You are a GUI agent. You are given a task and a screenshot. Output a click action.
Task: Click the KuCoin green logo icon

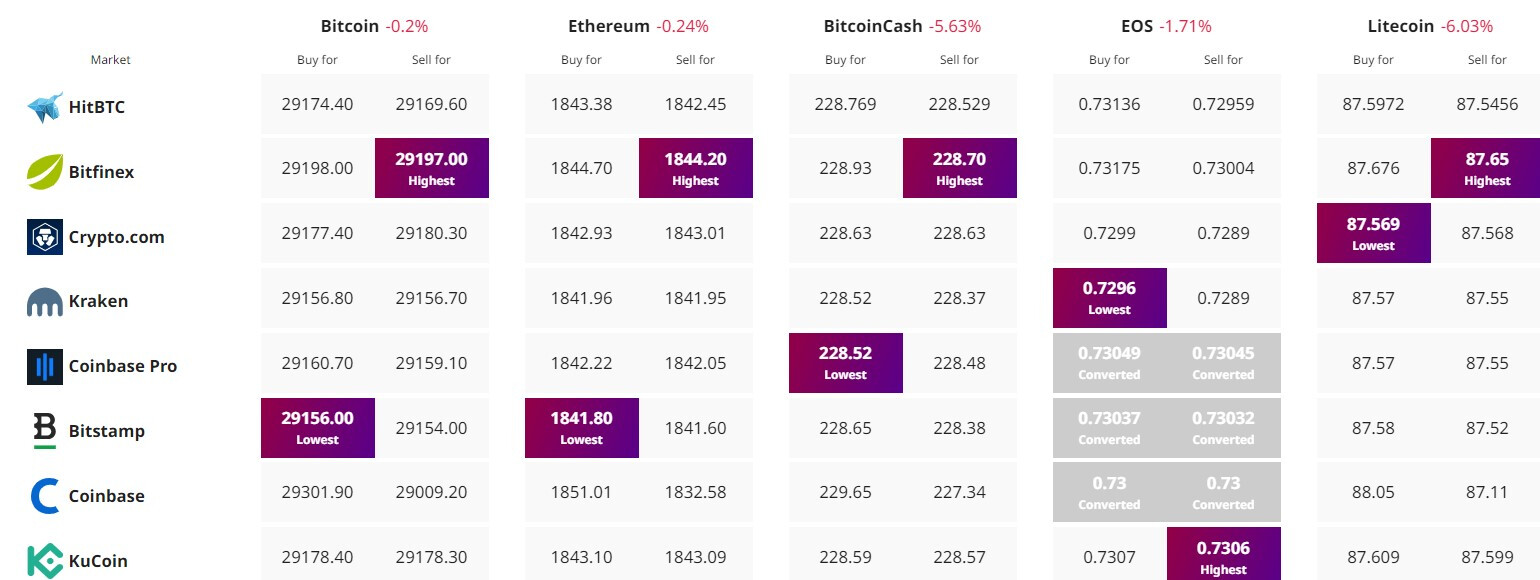click(45, 561)
